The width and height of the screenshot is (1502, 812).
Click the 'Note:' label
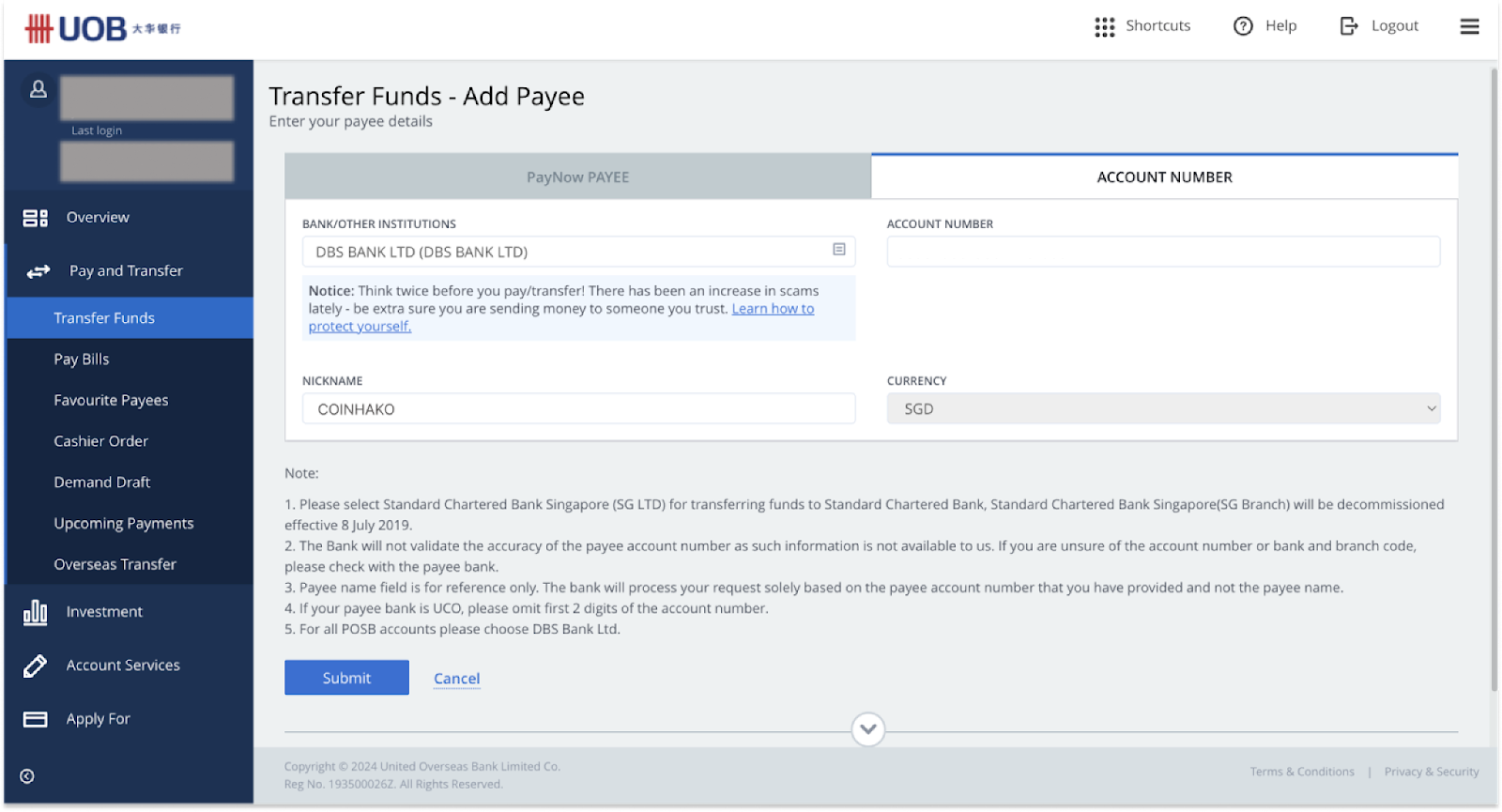click(301, 473)
